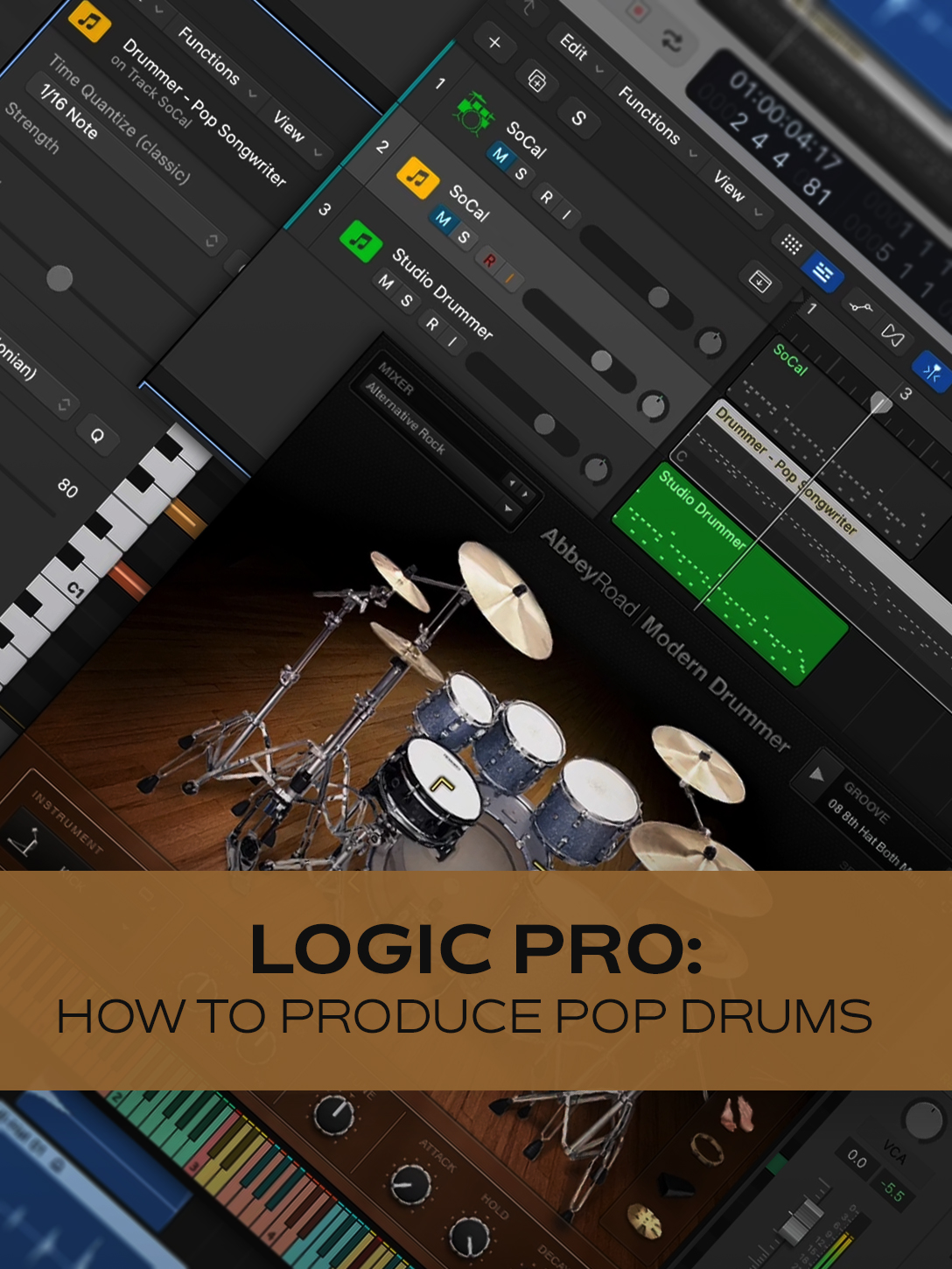
Task: Click the add track plus button
Action: 494,42
